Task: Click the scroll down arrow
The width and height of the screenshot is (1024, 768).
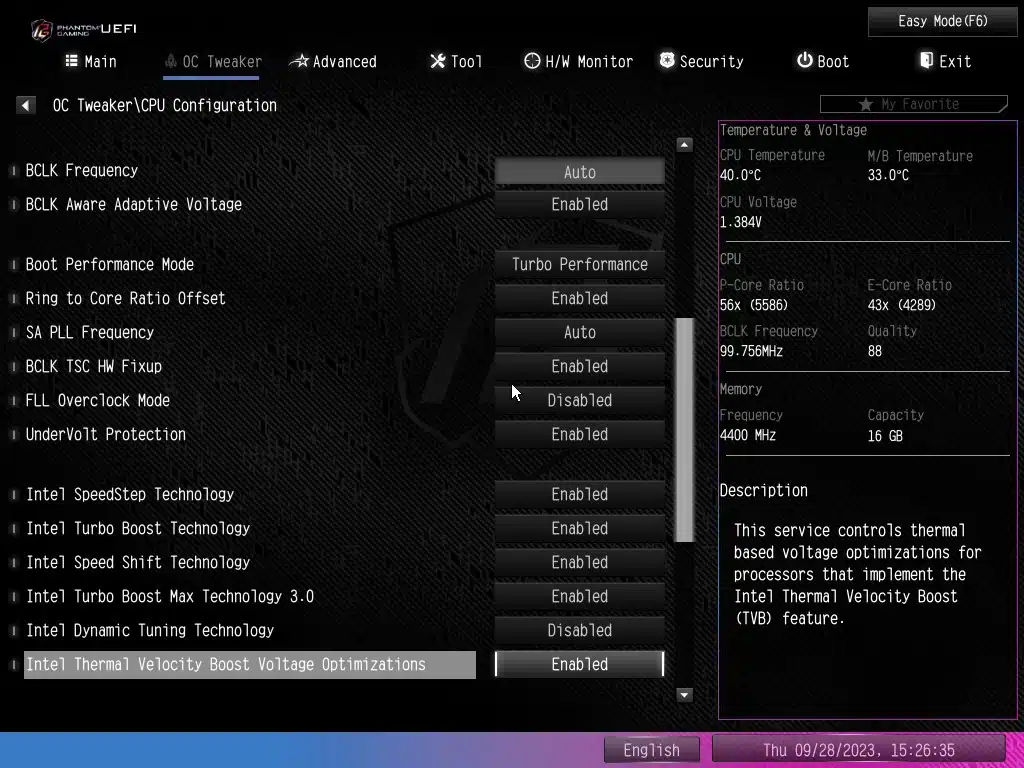Action: click(x=685, y=694)
